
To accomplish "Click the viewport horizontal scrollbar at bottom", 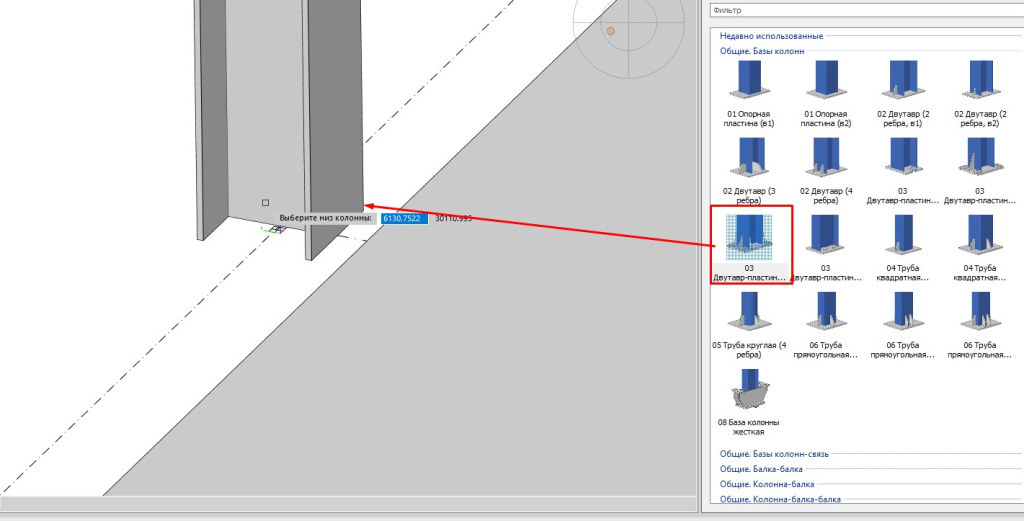I will pyautogui.click(x=350, y=503).
